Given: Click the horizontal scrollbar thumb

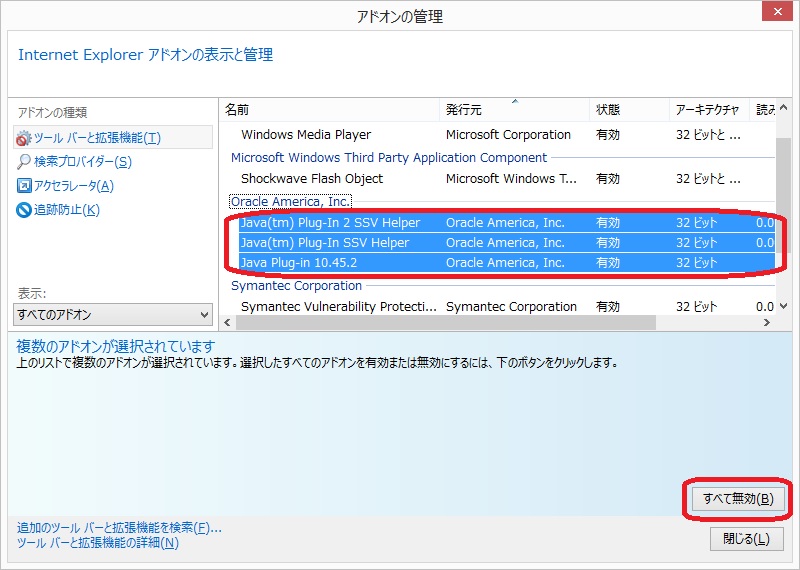Looking at the screenshot, I should coord(445,323).
